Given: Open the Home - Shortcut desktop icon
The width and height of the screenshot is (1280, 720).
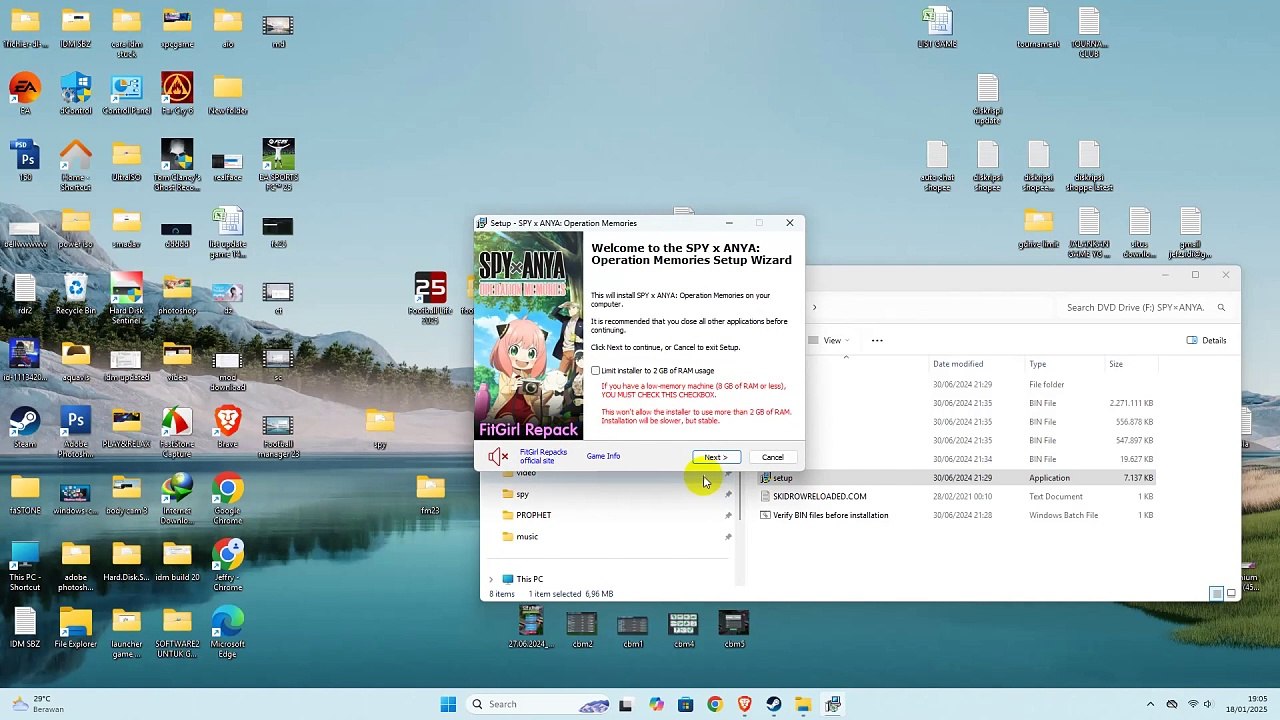Looking at the screenshot, I should click(76, 165).
